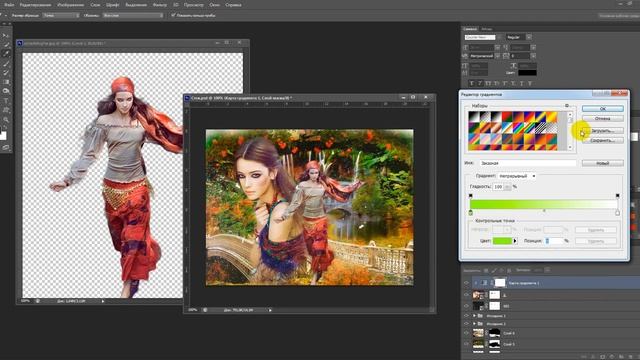Click the girl cutout document status bar arrow
The image size is (640, 360).
103,301
